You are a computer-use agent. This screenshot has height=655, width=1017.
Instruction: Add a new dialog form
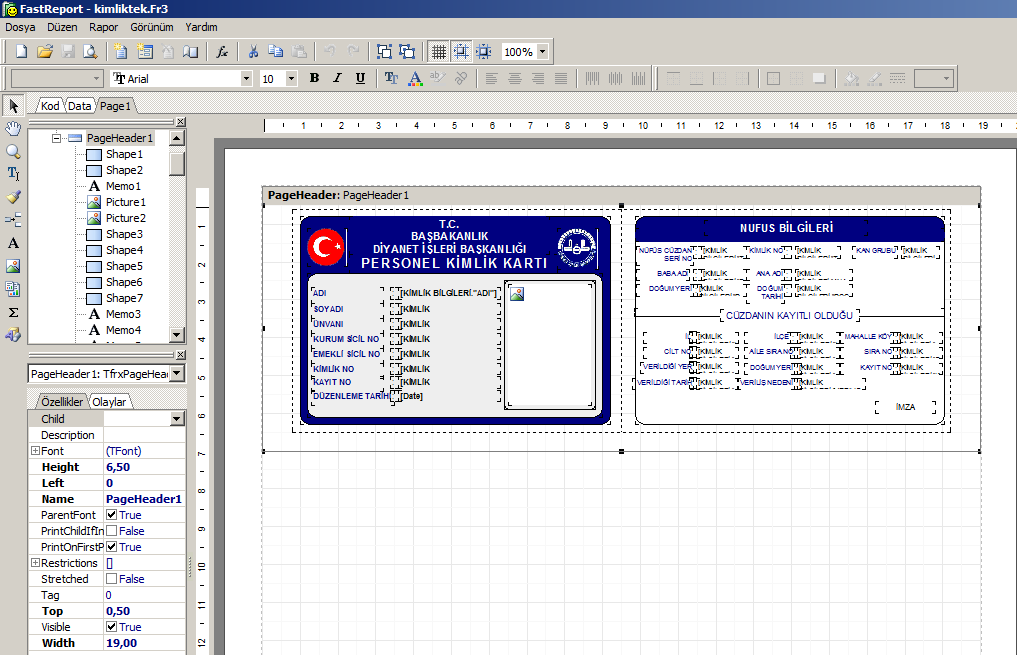[x=145, y=52]
